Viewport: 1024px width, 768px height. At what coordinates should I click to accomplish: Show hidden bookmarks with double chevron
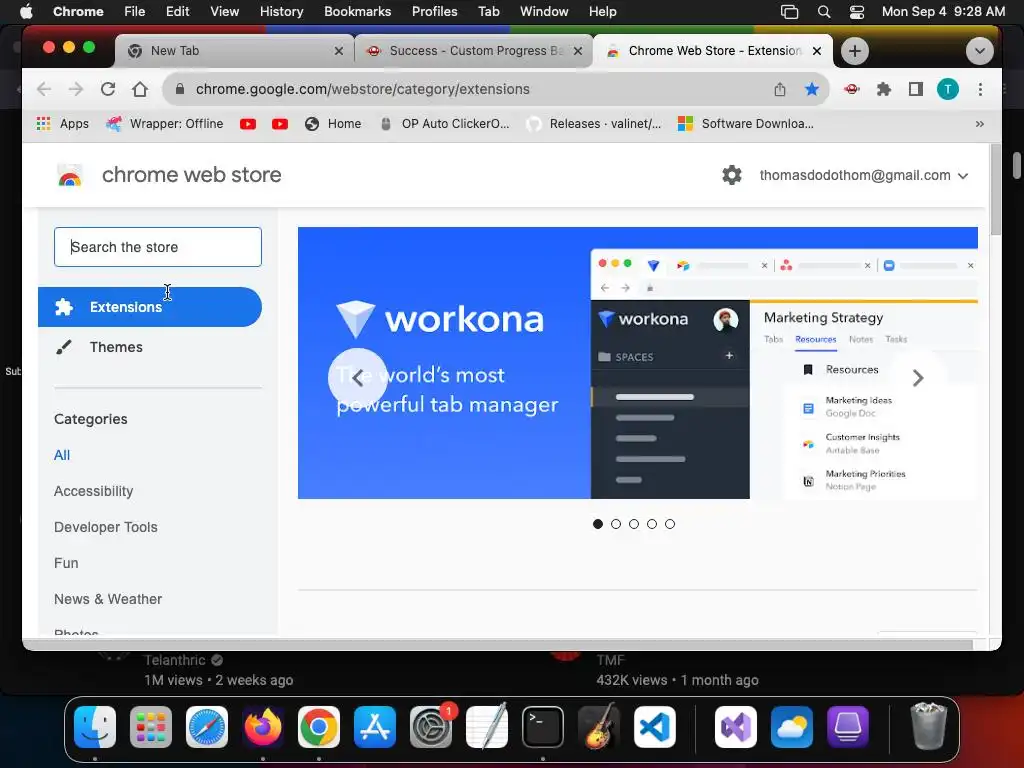[x=980, y=123]
